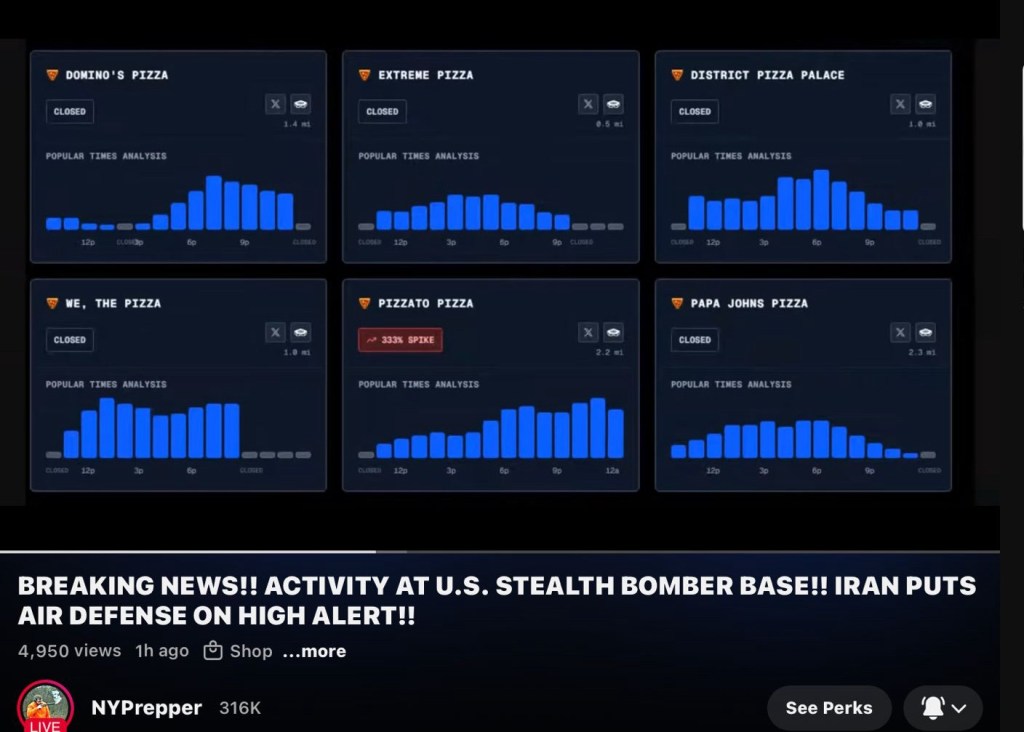The width and height of the screenshot is (1024, 732).
Task: Click the 333% SPIKE badge on Pizzato Pizza
Action: 400,340
